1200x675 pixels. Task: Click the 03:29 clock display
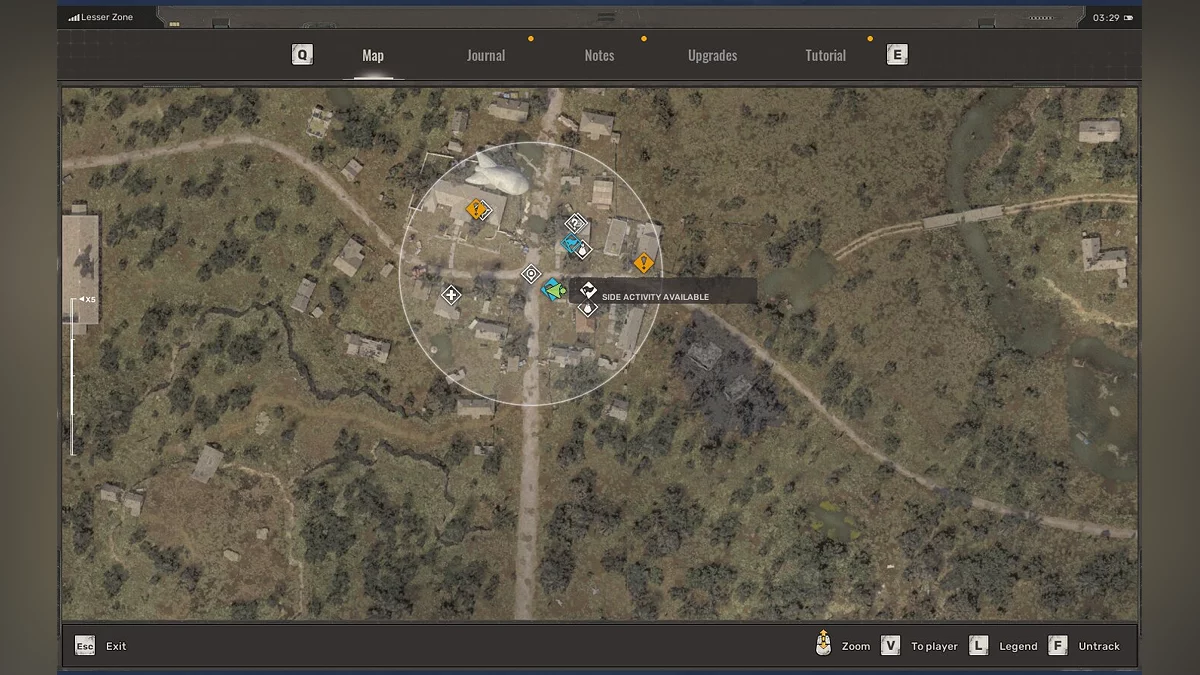(1106, 17)
